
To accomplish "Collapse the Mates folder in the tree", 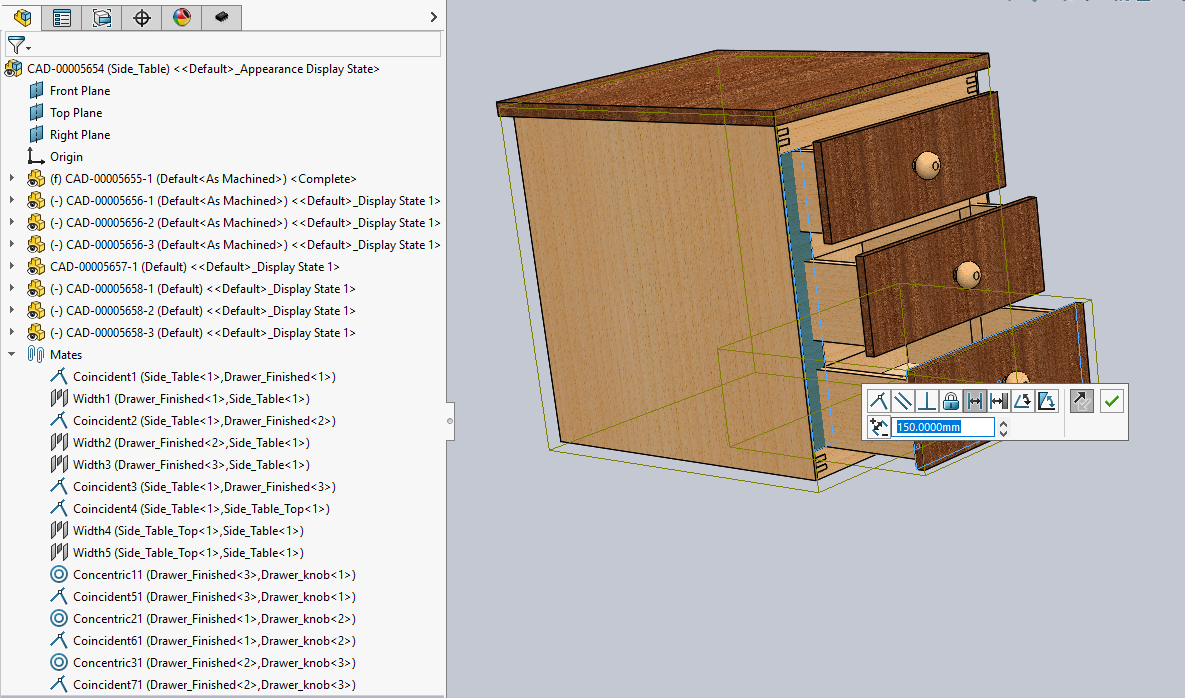I will [12, 355].
